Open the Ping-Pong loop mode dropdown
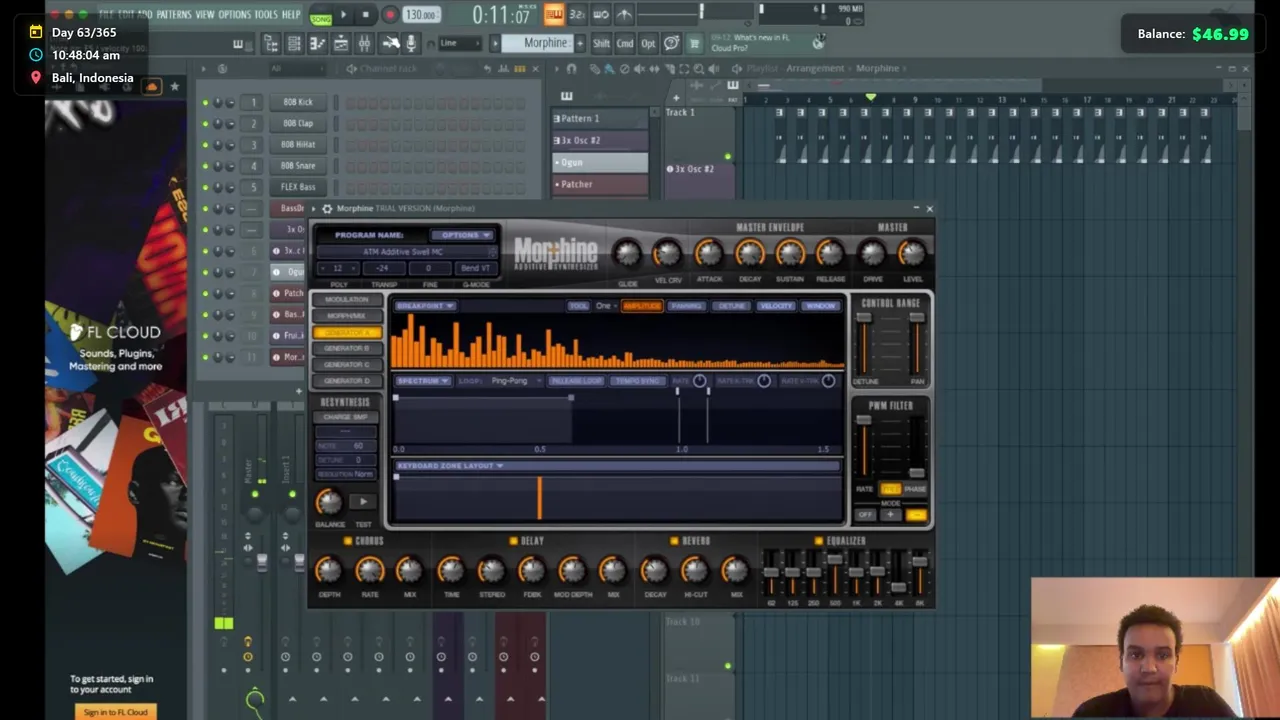The height and width of the screenshot is (720, 1280). pos(514,381)
